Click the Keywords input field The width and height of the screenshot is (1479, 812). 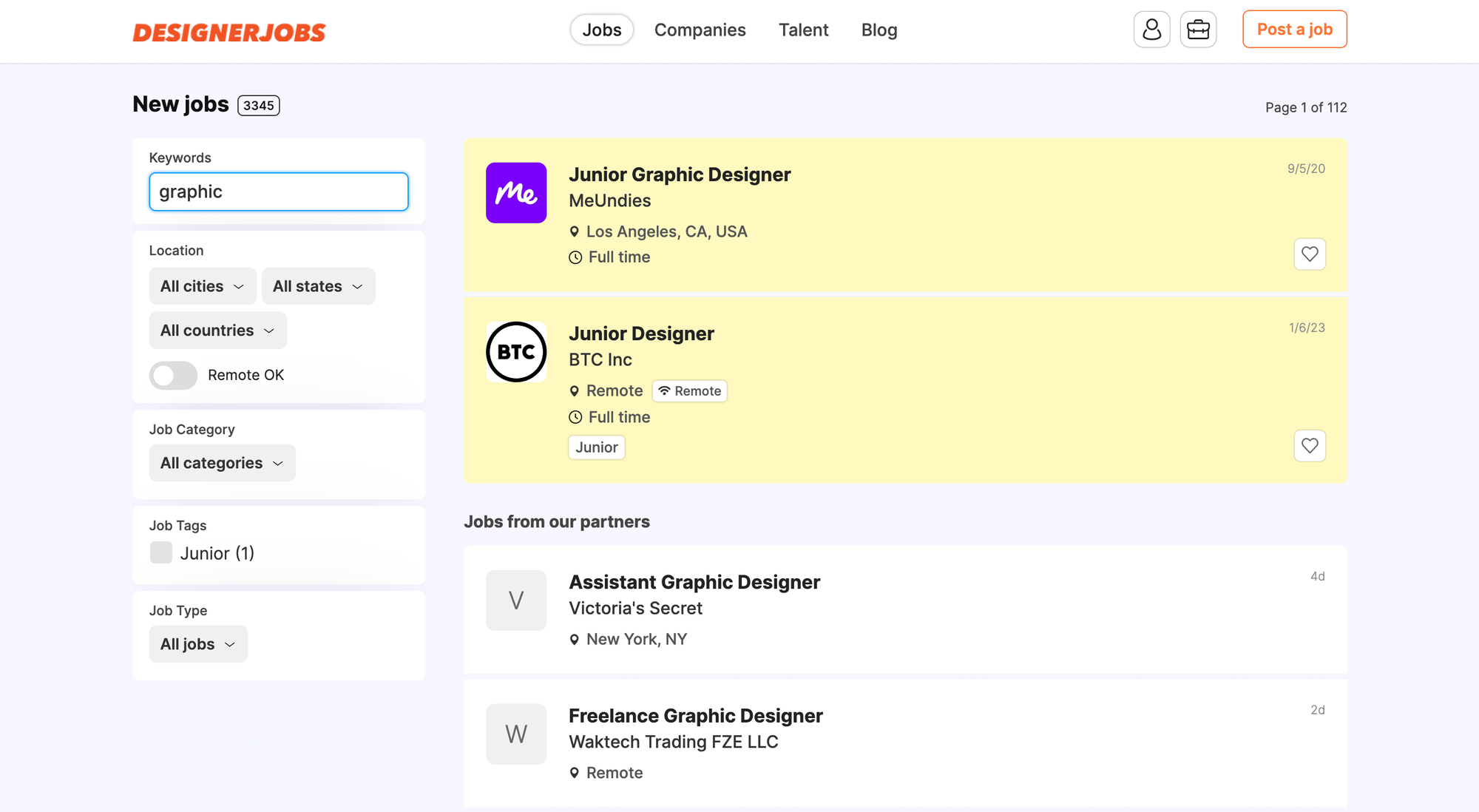pyautogui.click(x=278, y=192)
